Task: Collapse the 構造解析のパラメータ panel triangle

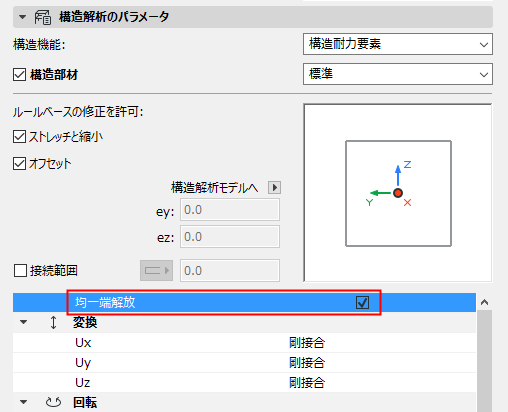Action: click(22, 17)
